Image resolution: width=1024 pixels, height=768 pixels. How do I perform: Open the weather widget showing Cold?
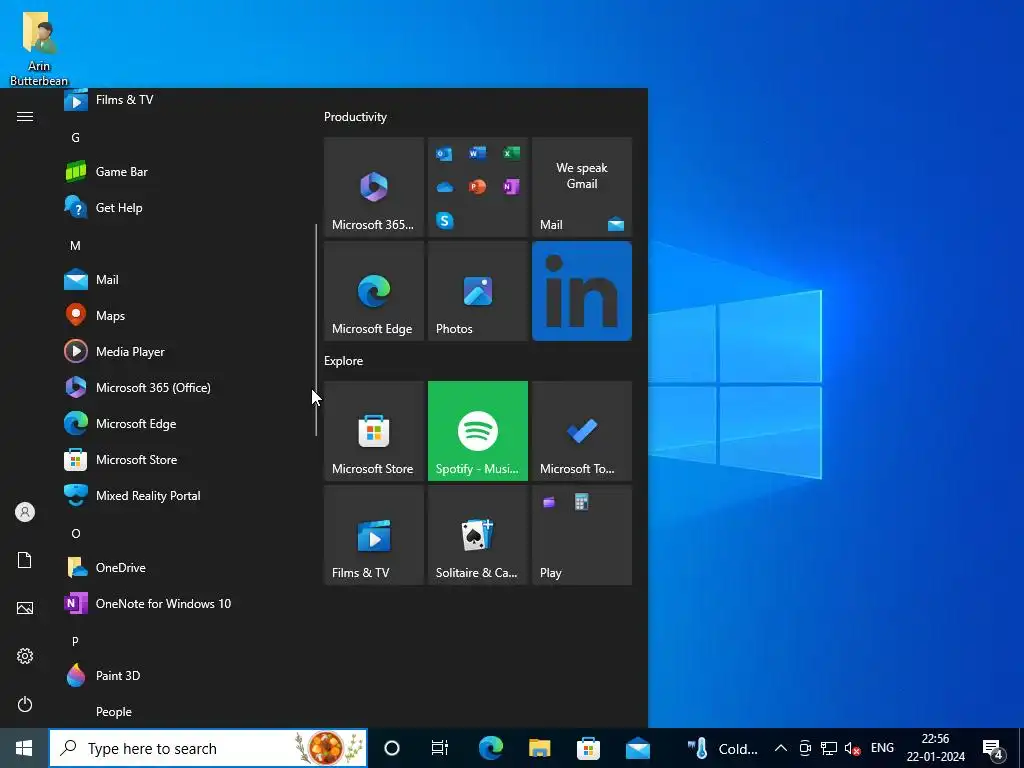[x=723, y=748]
